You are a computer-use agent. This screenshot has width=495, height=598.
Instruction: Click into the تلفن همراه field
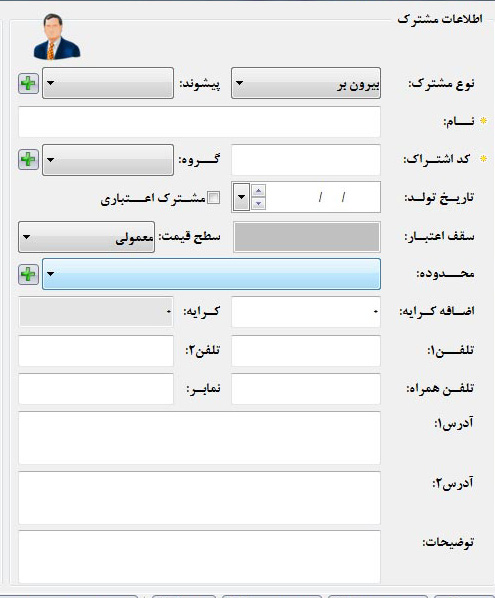click(x=306, y=389)
